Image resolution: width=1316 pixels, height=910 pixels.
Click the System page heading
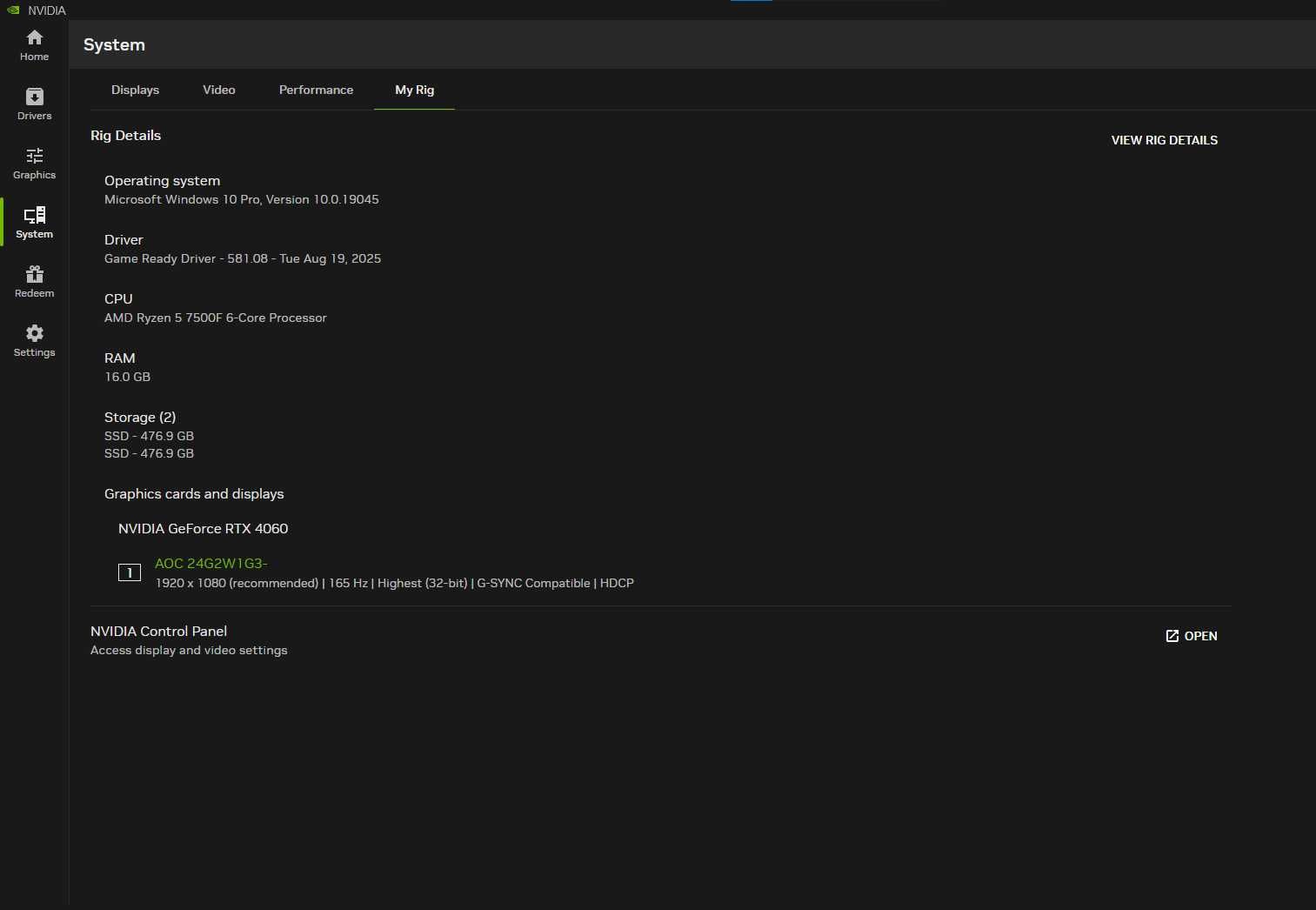pos(115,45)
